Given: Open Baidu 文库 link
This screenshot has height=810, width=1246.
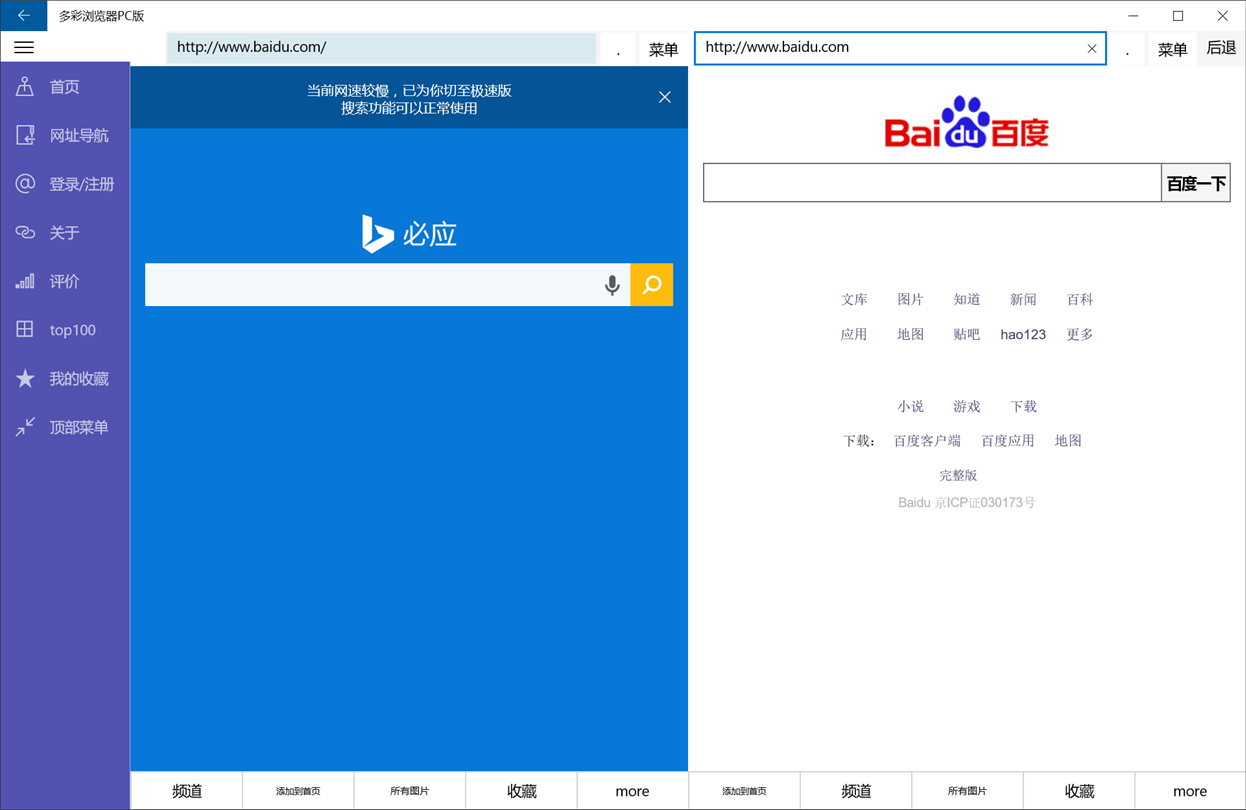Looking at the screenshot, I should 854,299.
